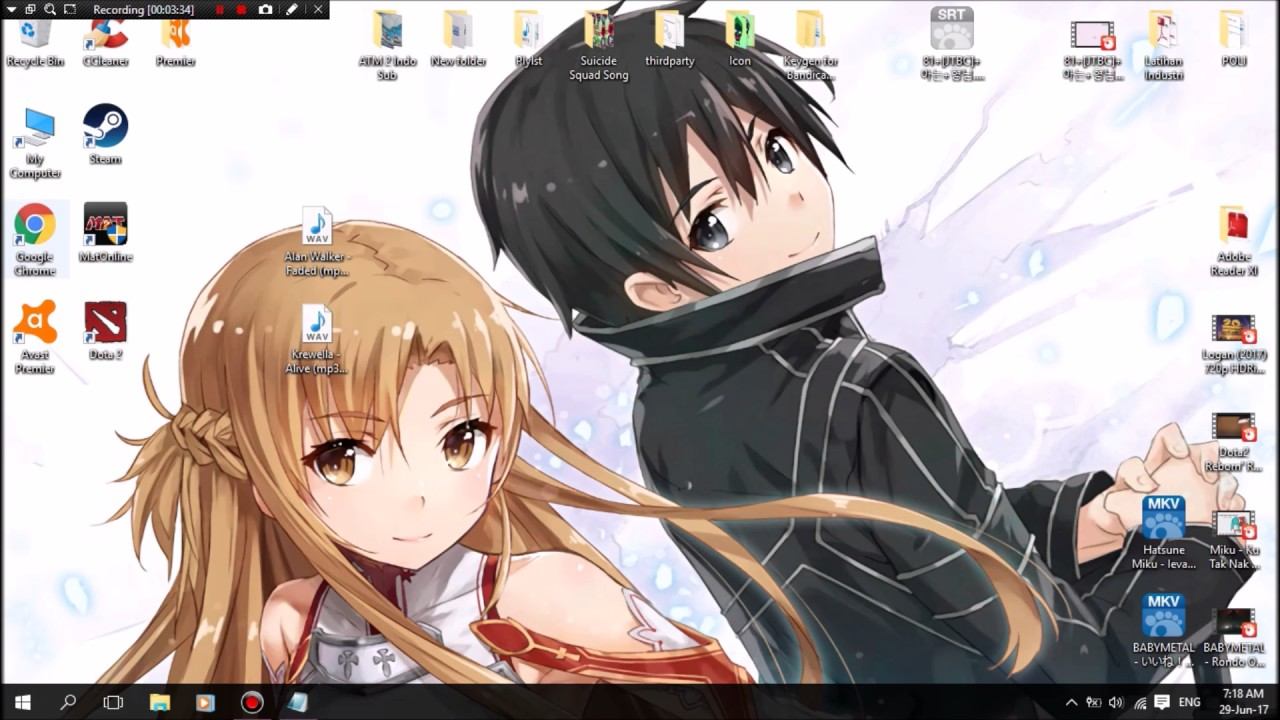This screenshot has width=1280, height=720.
Task: Select the Google Chrome shortcut icon
Action: (x=35, y=240)
